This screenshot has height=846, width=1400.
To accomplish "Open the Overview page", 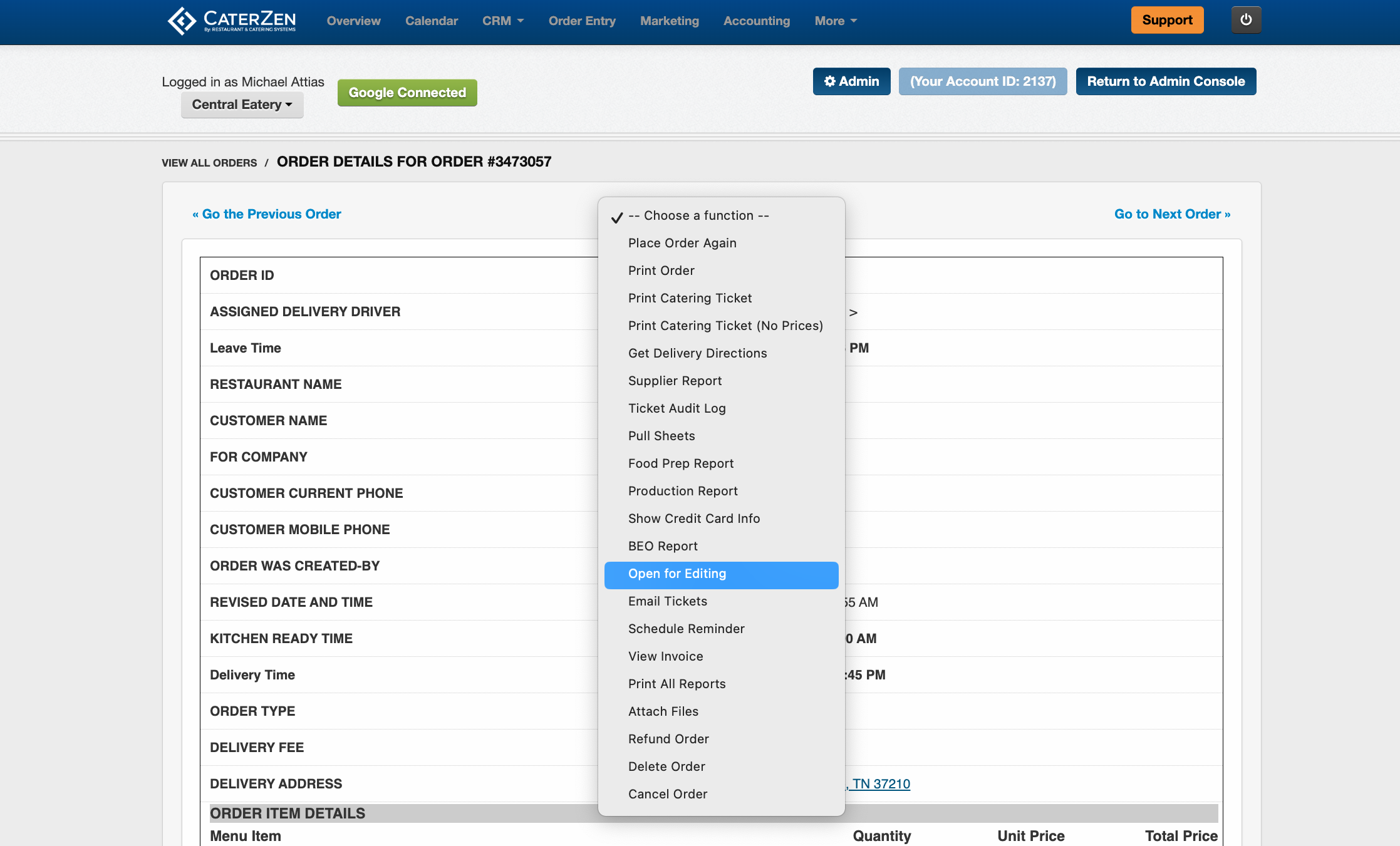I will (353, 21).
